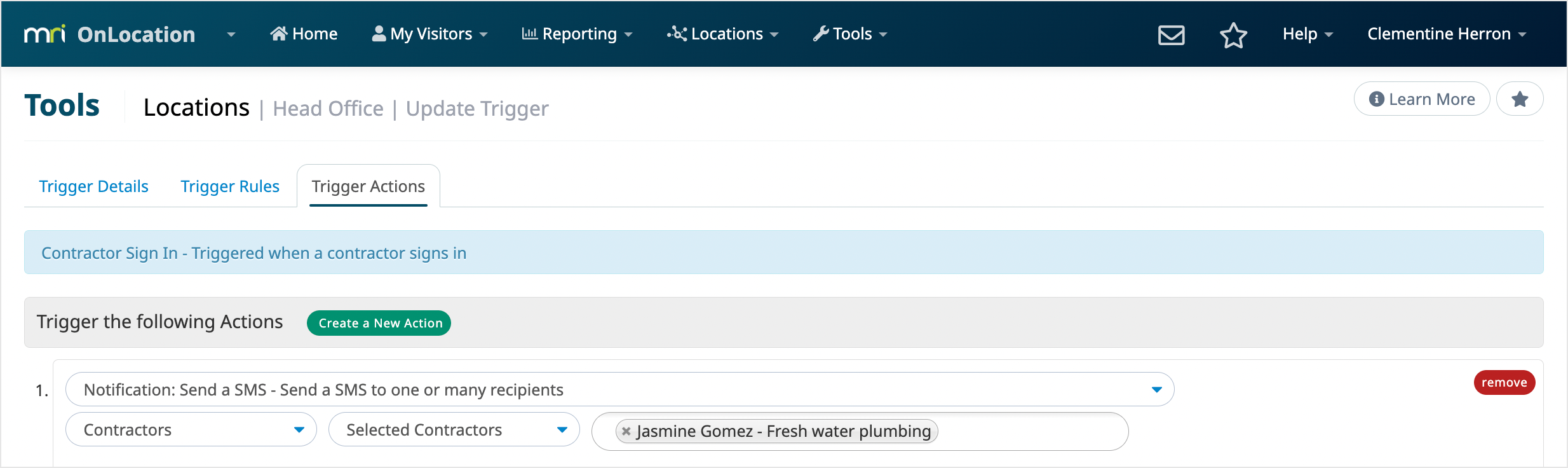Click the Learn More button
1568x468 pixels.
coord(1422,99)
